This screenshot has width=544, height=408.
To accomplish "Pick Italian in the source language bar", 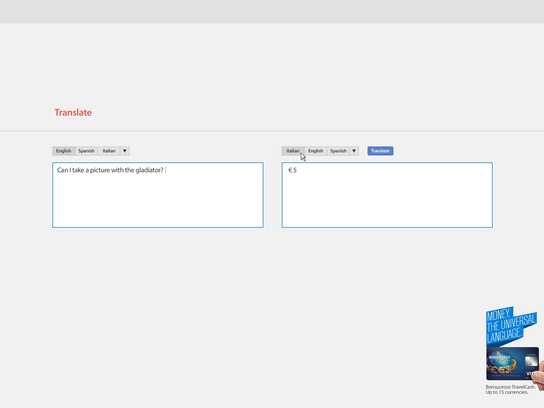I will point(109,151).
